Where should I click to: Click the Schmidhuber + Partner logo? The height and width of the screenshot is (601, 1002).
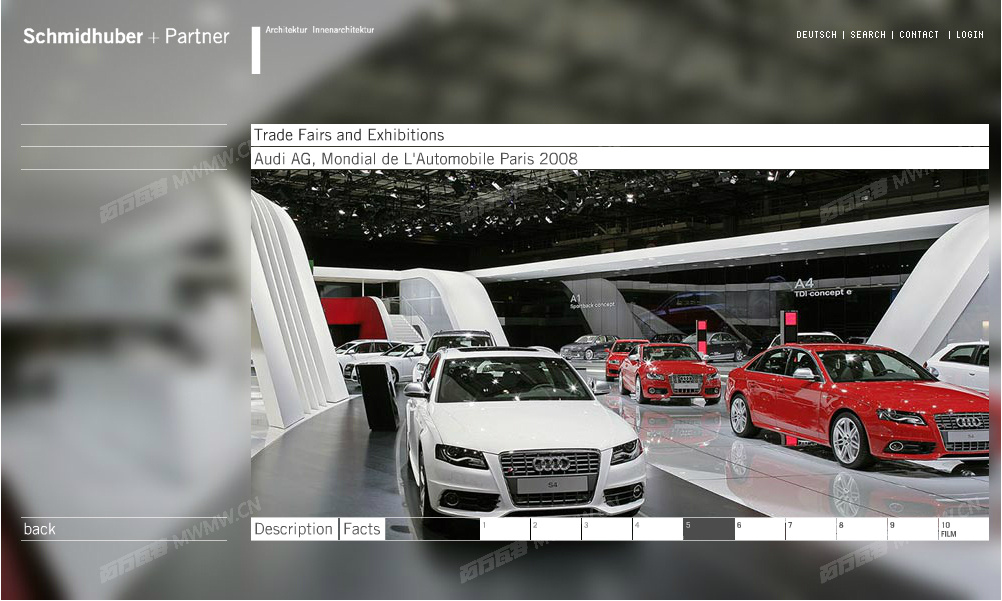tap(126, 36)
